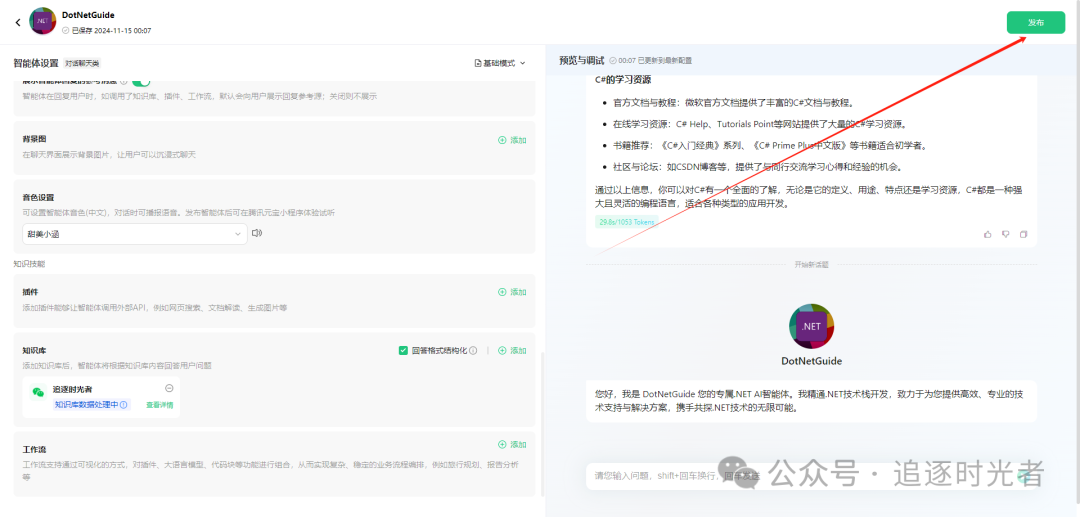This screenshot has width=1080, height=517.
Task: Click the 已更新到最新配置 status text
Action: coord(665,61)
